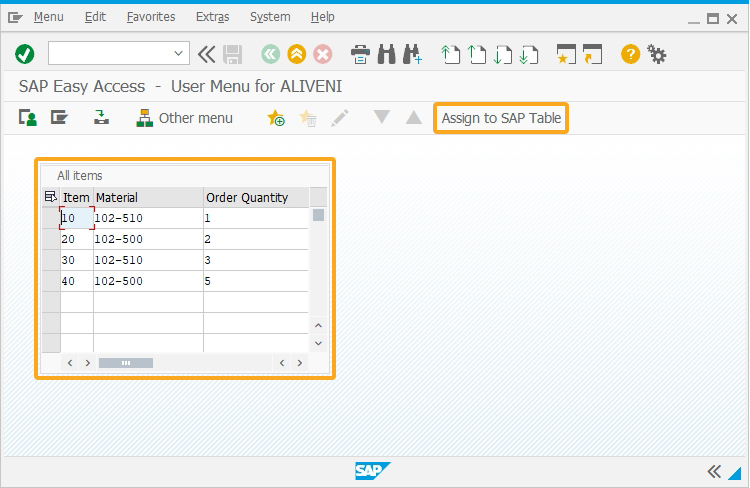The image size is (750, 488).
Task: Click the Create New Session icon
Action: (x=566, y=54)
